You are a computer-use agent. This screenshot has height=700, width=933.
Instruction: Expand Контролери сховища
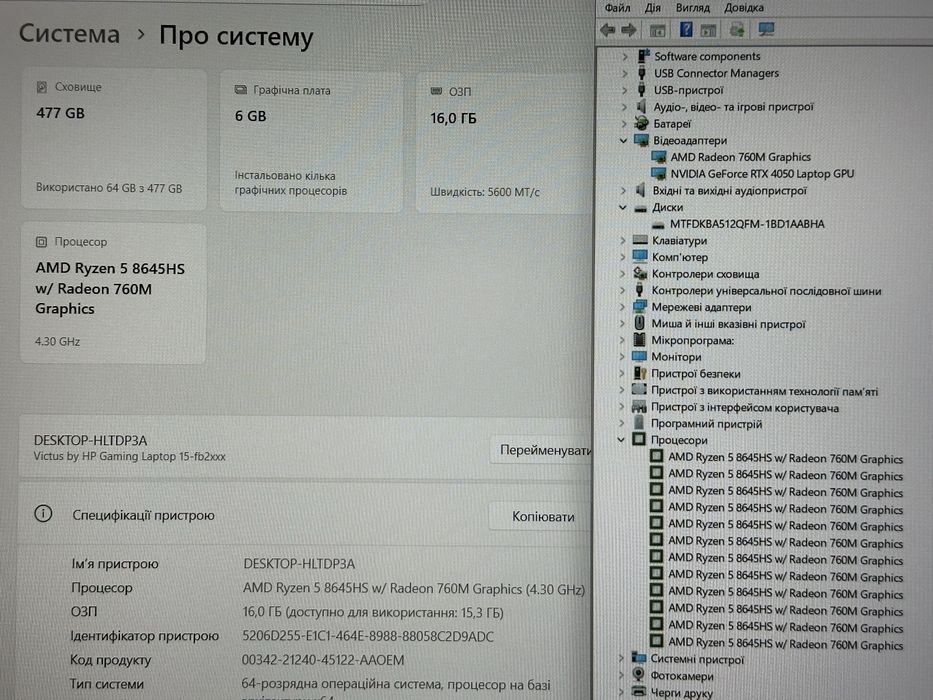(x=622, y=274)
